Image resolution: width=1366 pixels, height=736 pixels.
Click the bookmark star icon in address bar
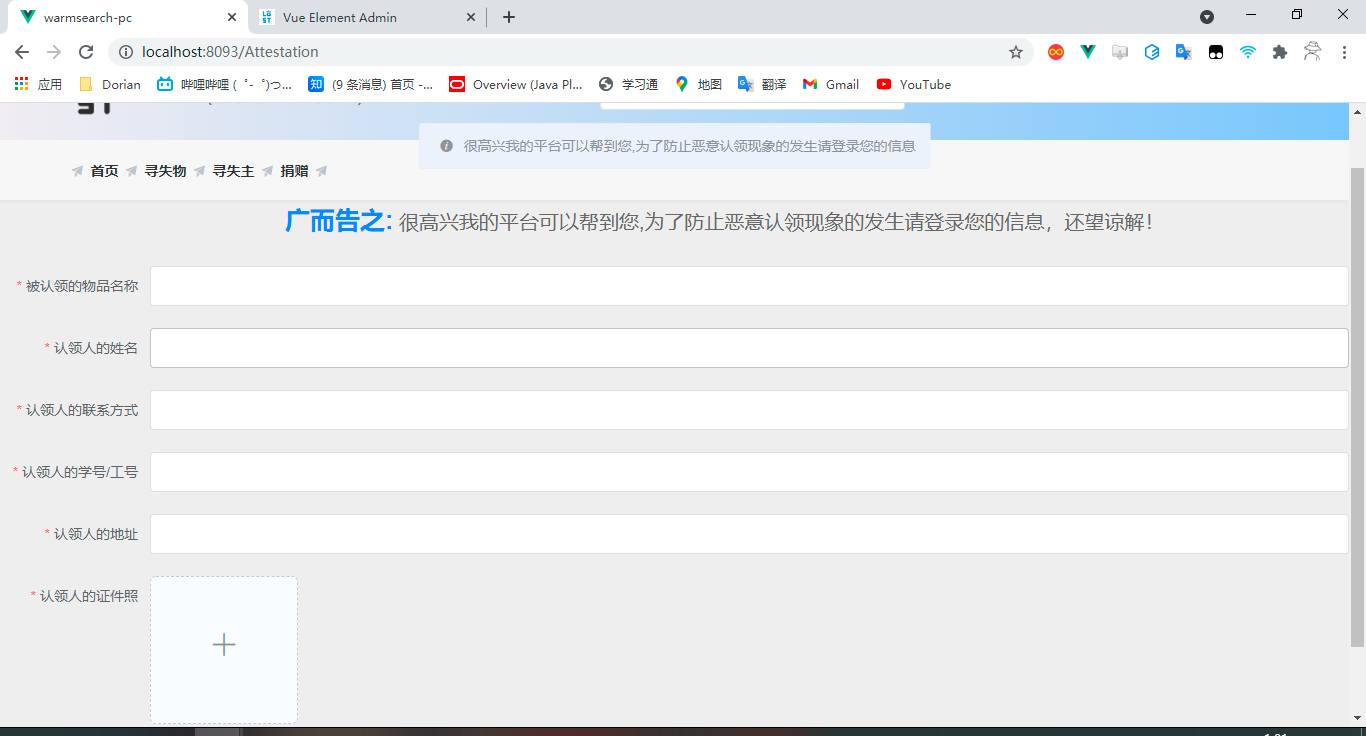1016,52
